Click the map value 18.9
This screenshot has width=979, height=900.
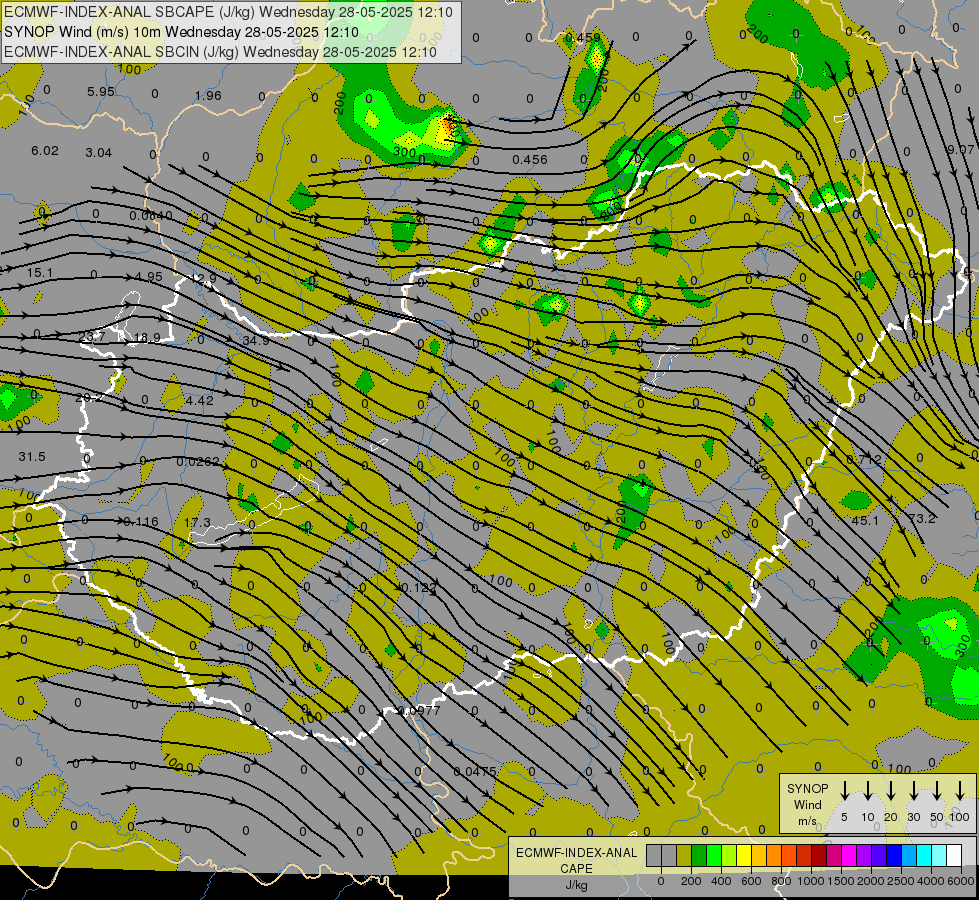pyautogui.click(x=147, y=338)
